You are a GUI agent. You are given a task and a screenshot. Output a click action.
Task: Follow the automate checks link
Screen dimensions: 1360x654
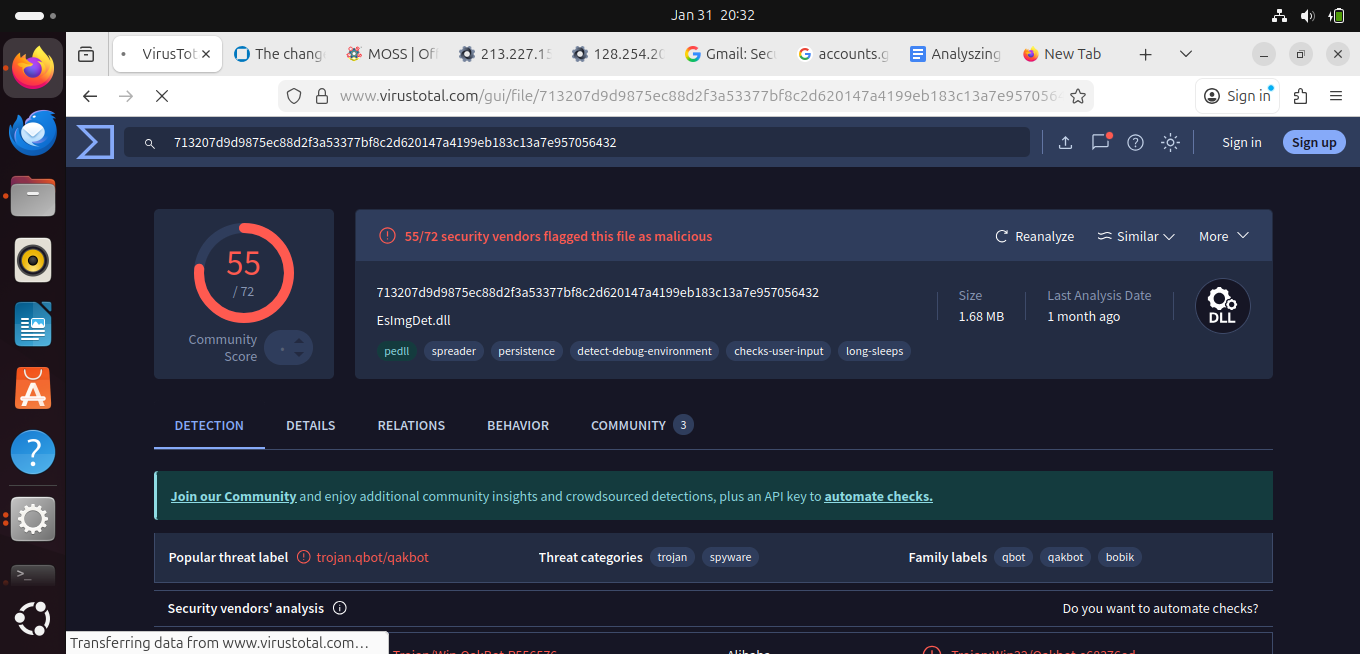878,496
